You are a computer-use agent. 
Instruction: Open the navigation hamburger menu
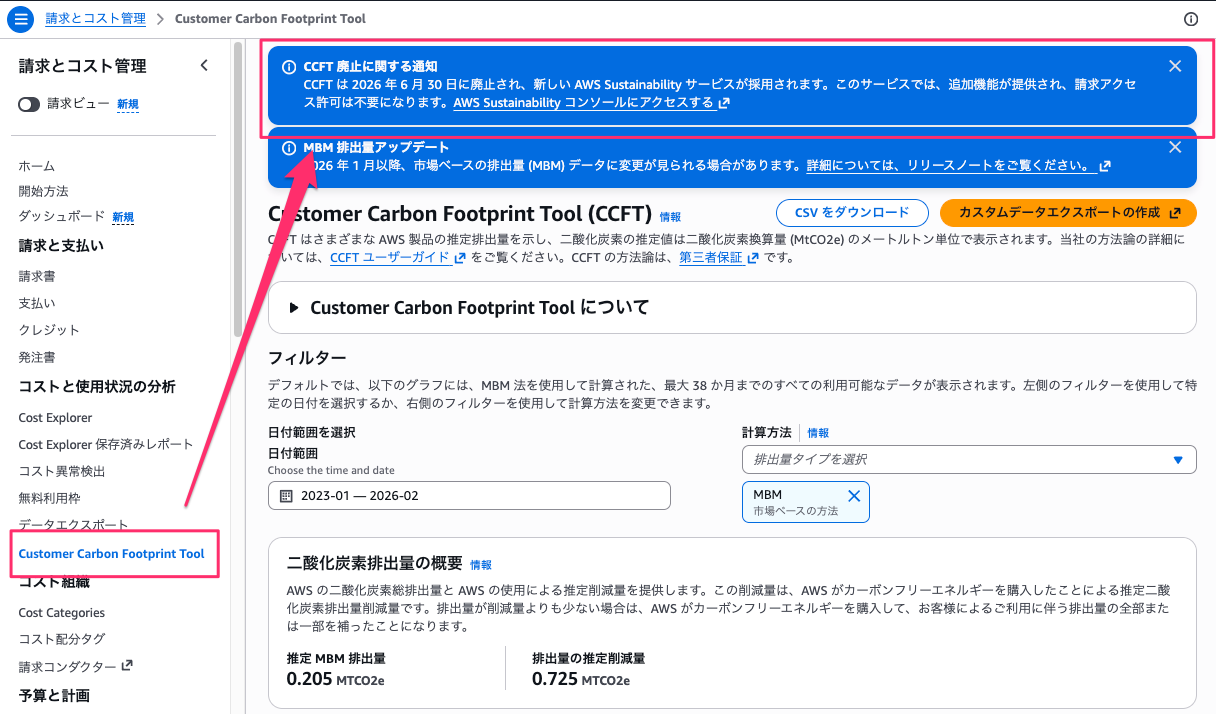[20, 18]
